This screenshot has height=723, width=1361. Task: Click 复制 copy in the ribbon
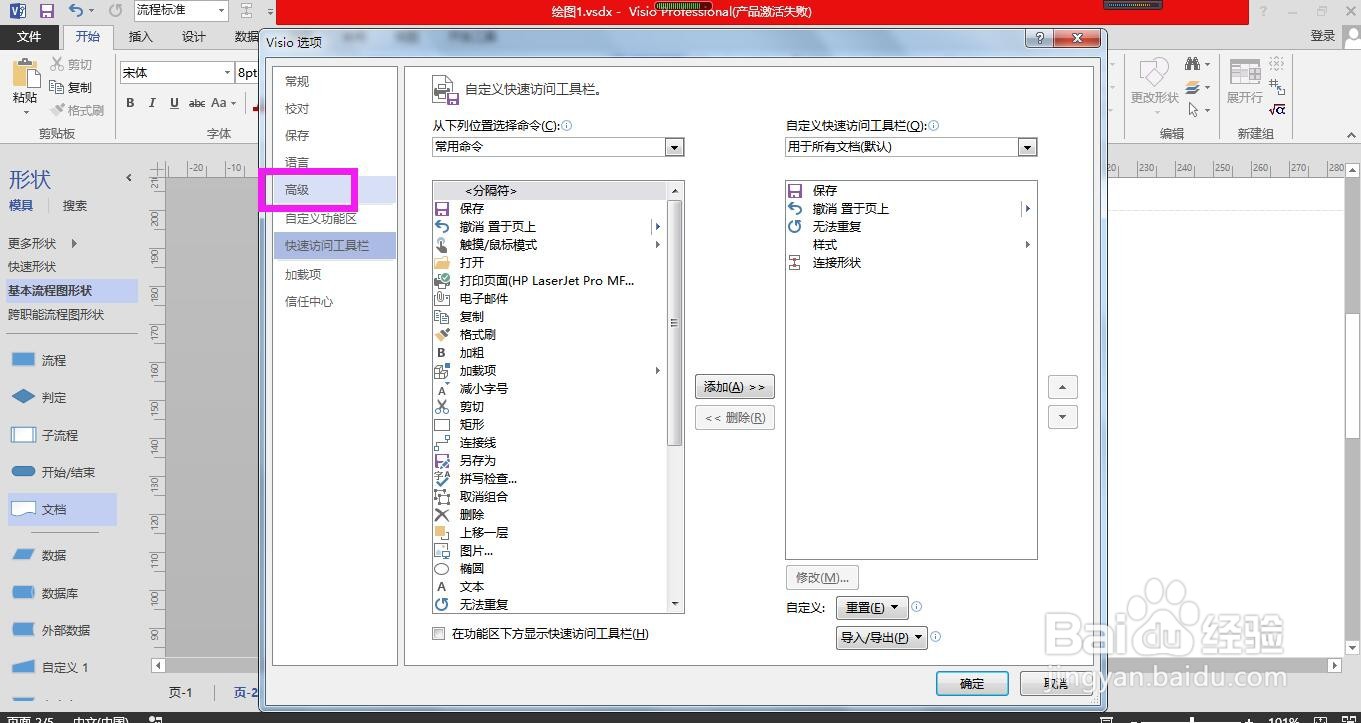pos(70,87)
